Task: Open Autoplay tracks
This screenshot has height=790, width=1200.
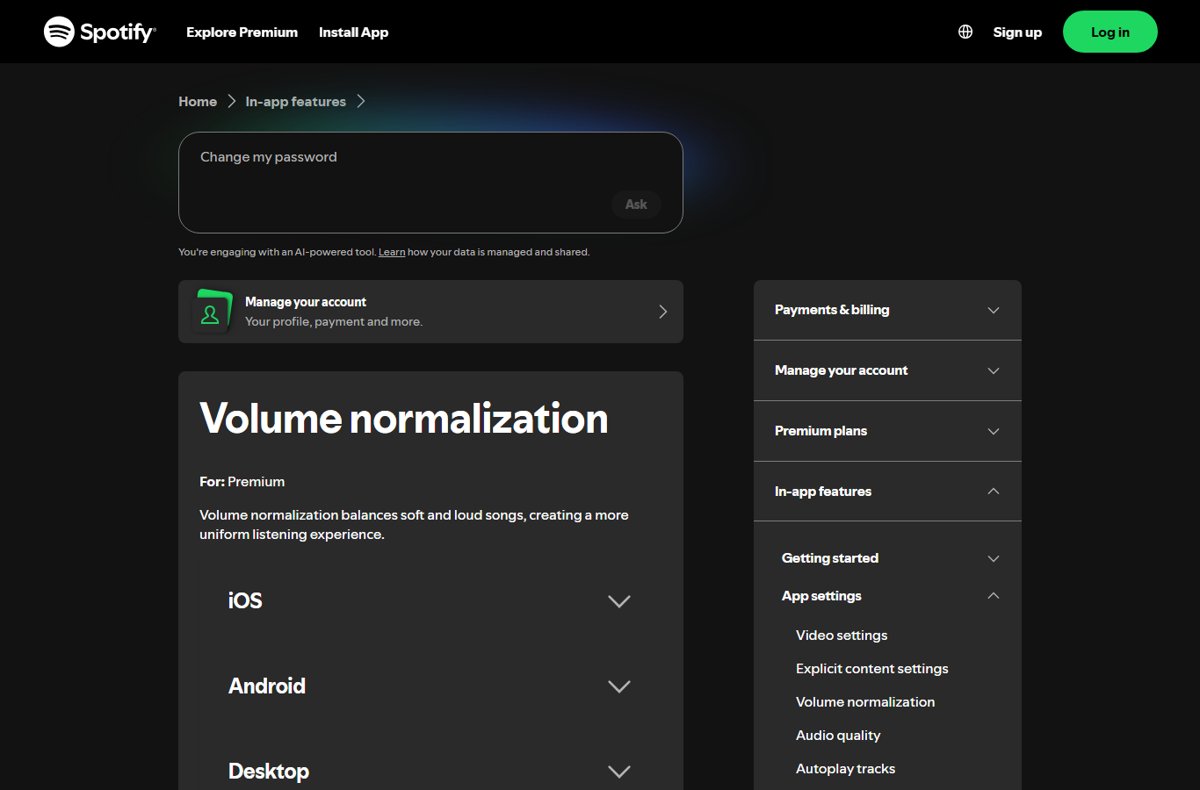Action: (845, 769)
